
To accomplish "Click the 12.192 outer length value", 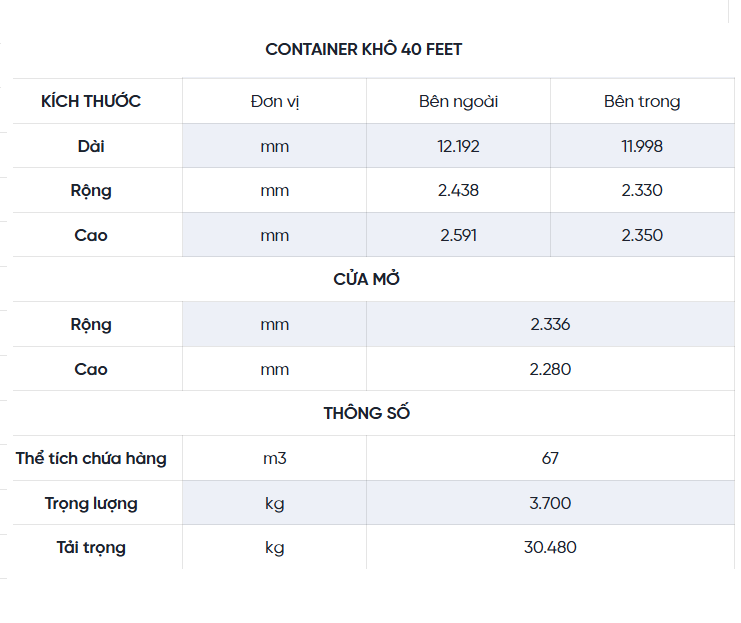I will (x=458, y=146).
